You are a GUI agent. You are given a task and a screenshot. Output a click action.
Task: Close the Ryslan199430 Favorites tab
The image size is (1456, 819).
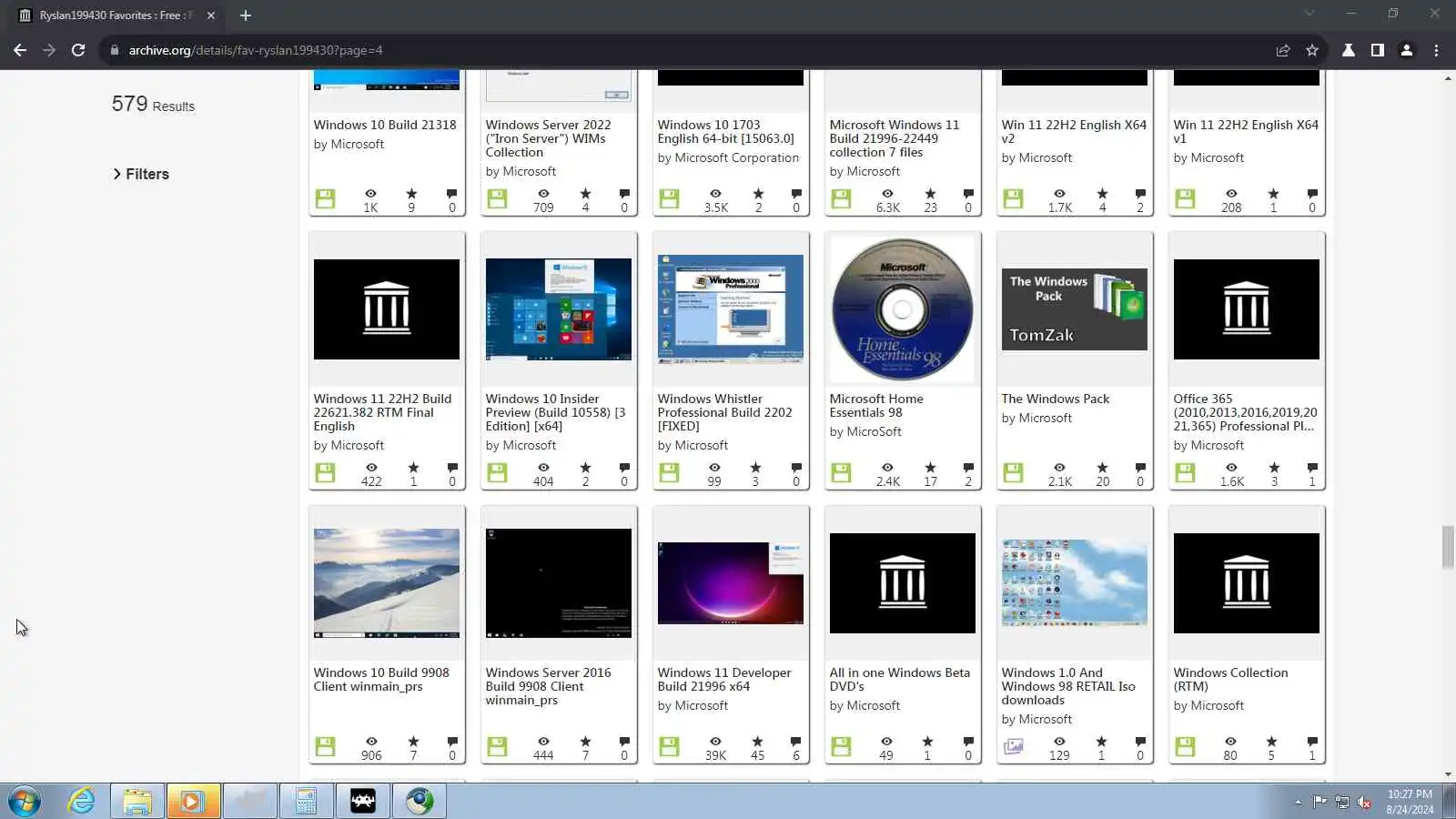211,15
